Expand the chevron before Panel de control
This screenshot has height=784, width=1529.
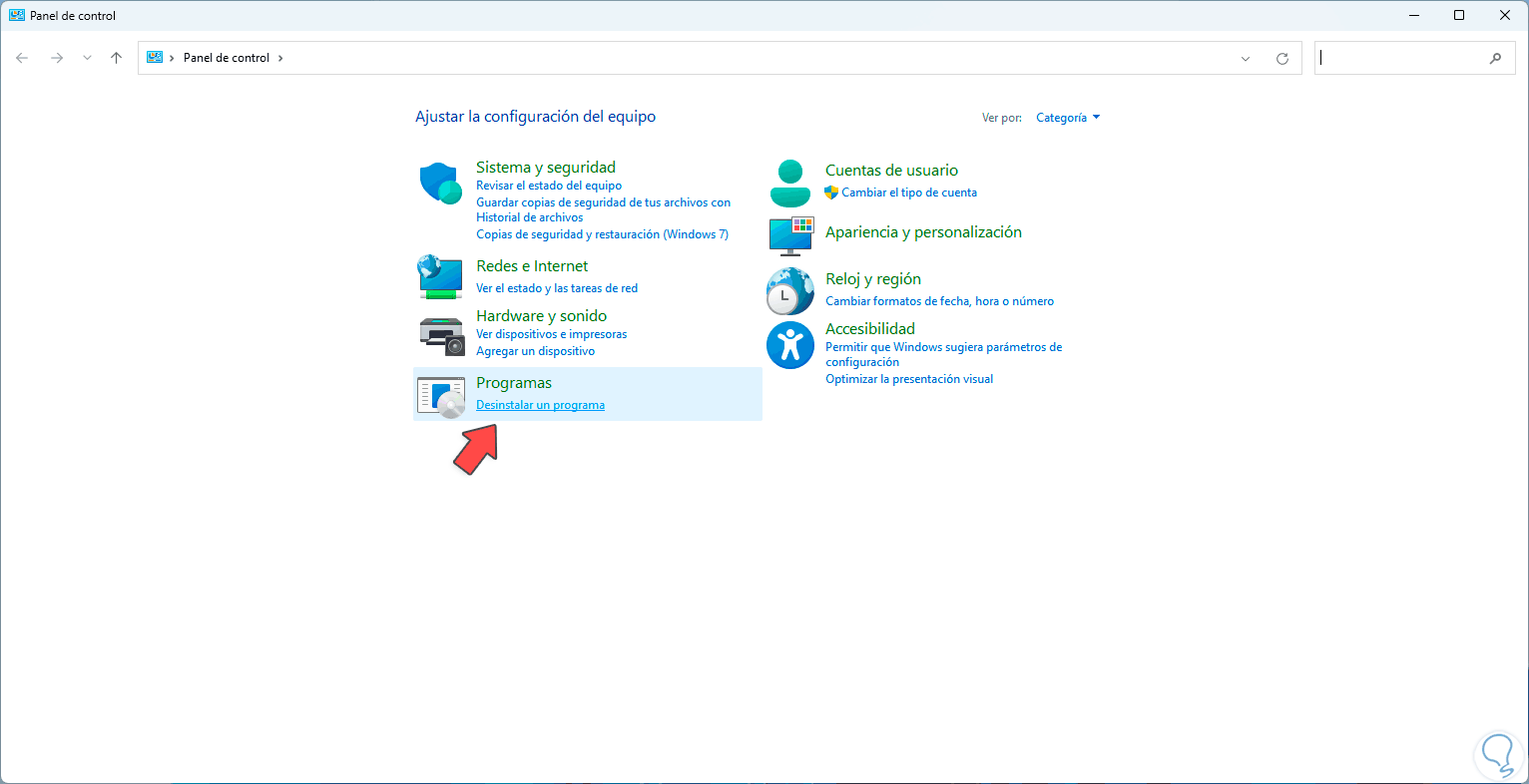click(x=172, y=58)
